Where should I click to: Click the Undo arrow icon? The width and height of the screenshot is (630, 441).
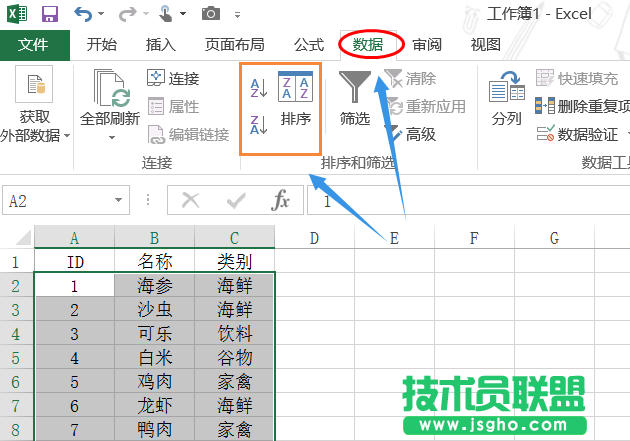tap(83, 14)
